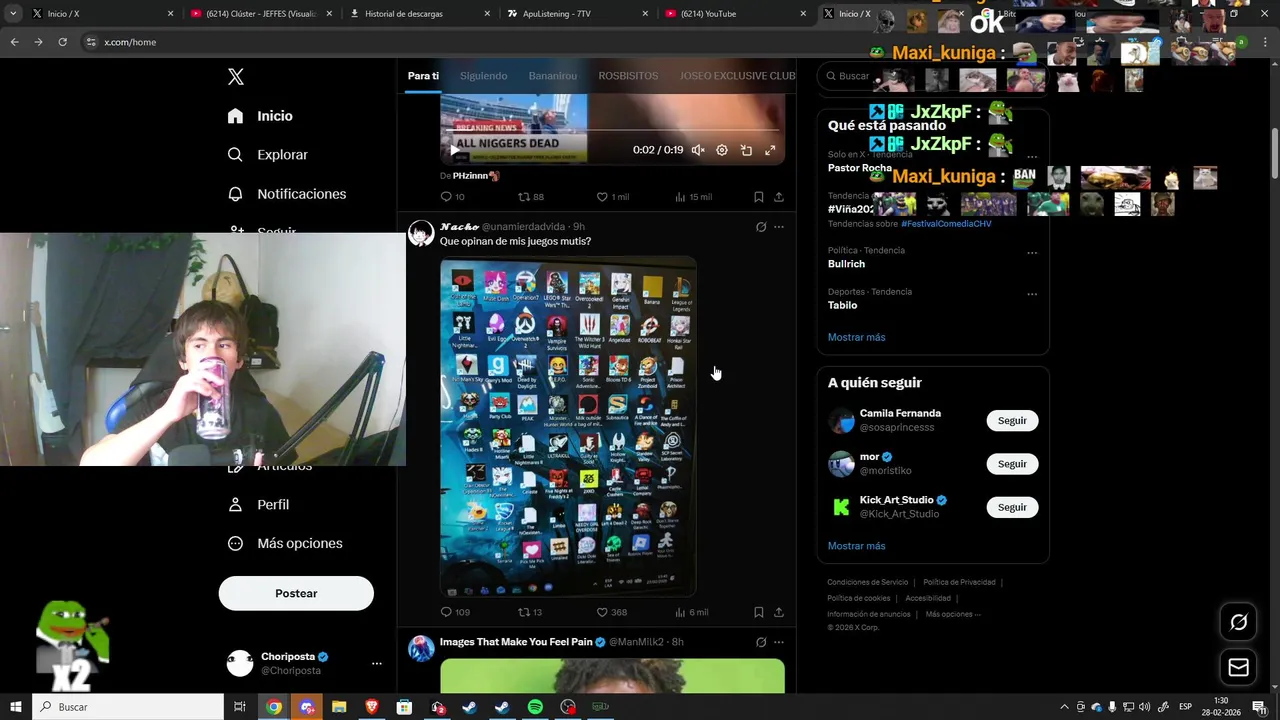This screenshot has height=720, width=1280.
Task: Open Grok icon on Nacho's post
Action: click(x=761, y=227)
